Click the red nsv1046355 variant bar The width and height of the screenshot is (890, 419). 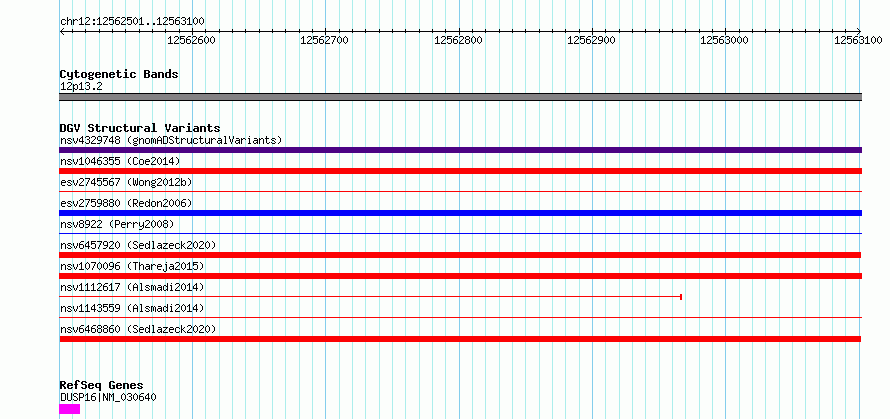tap(460, 171)
